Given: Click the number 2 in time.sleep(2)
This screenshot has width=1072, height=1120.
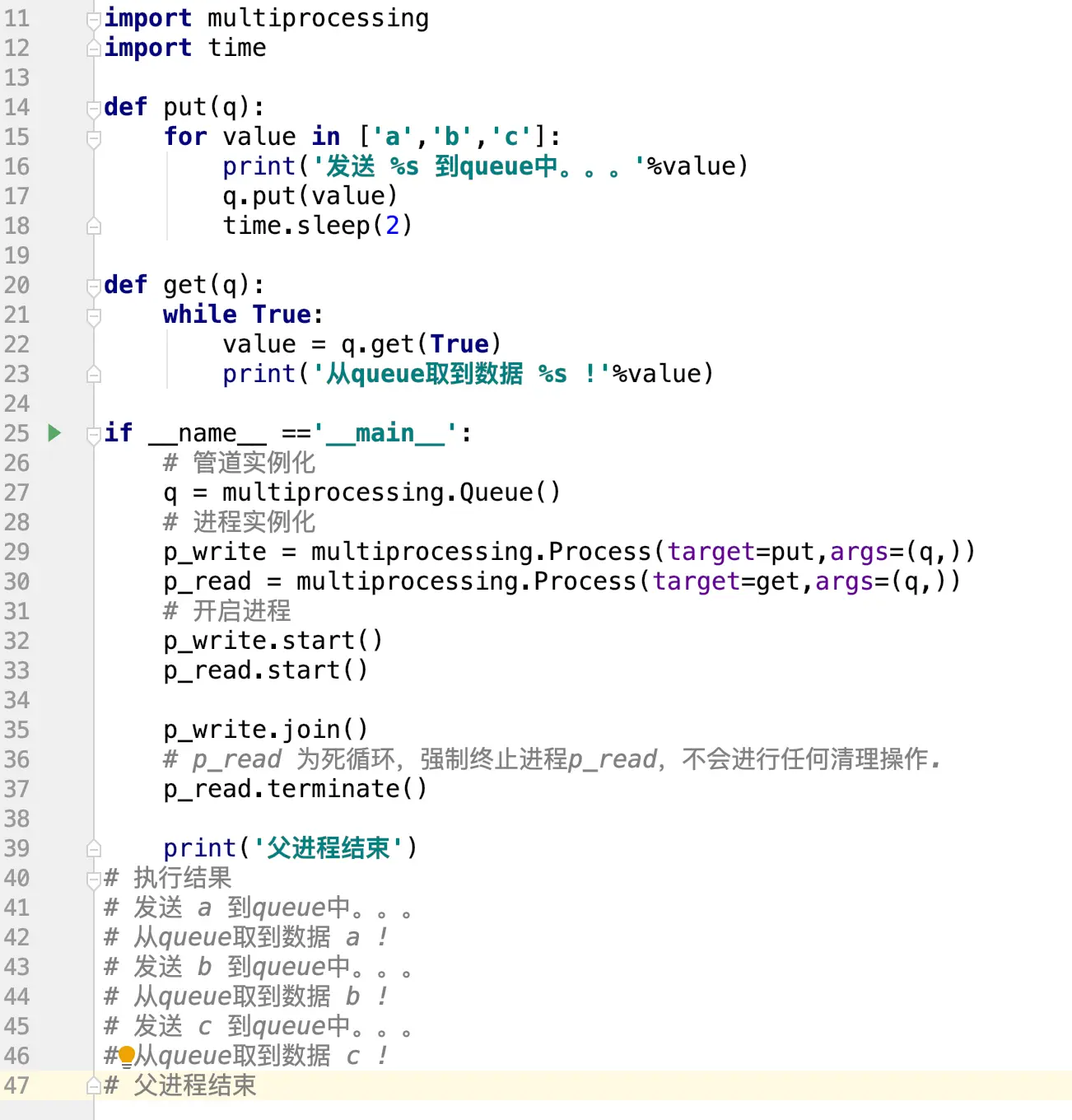Looking at the screenshot, I should tap(392, 225).
